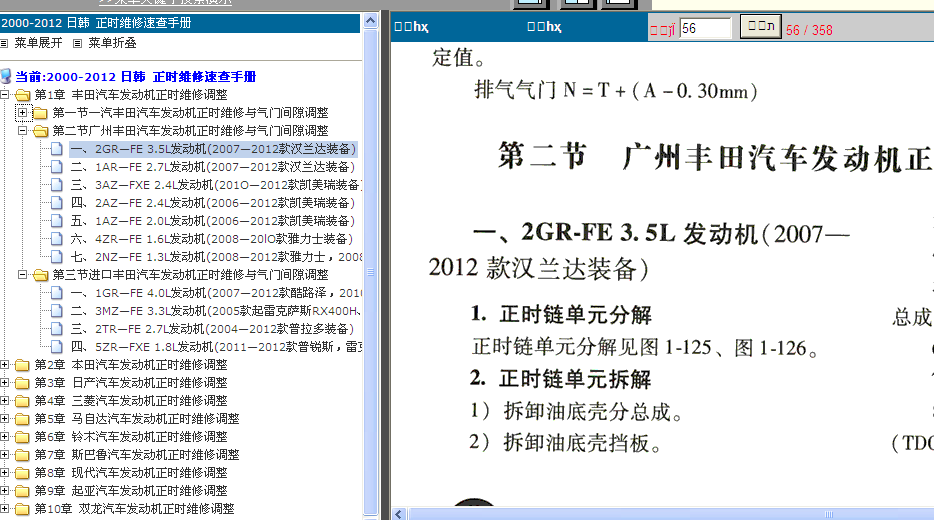Click folder icon of 第7章 斯巴鲁汽车
The width and height of the screenshot is (934, 520).
pyautogui.click(x=23, y=454)
